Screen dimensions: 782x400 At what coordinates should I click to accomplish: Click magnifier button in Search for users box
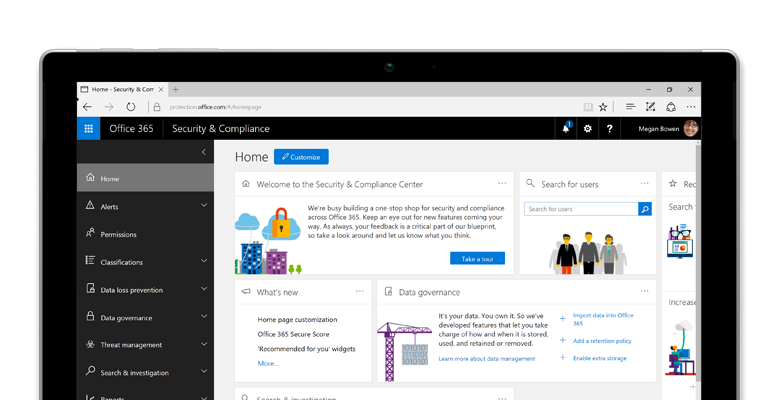(x=645, y=209)
